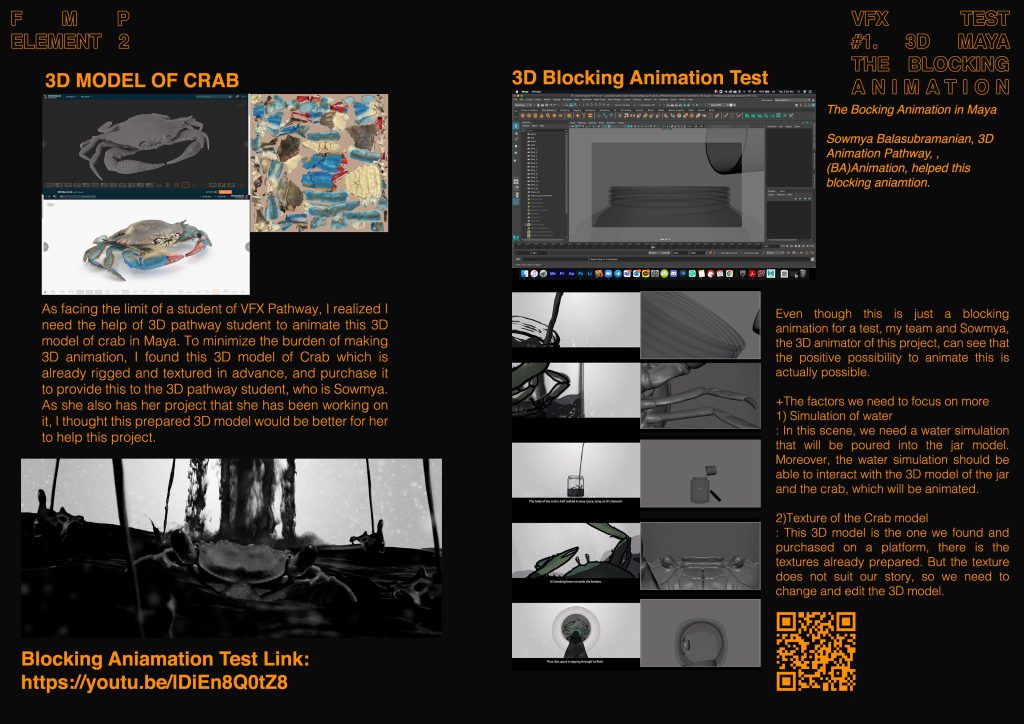Select the wide storyboard frame of jar being filled

[575, 471]
